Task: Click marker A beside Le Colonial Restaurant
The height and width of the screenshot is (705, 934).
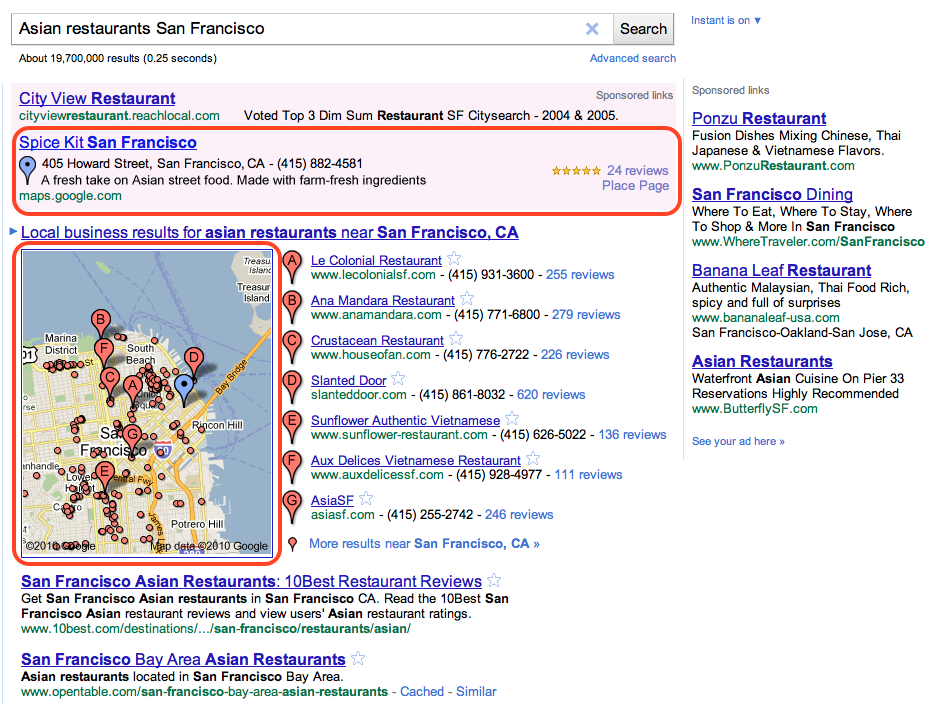Action: (x=292, y=267)
